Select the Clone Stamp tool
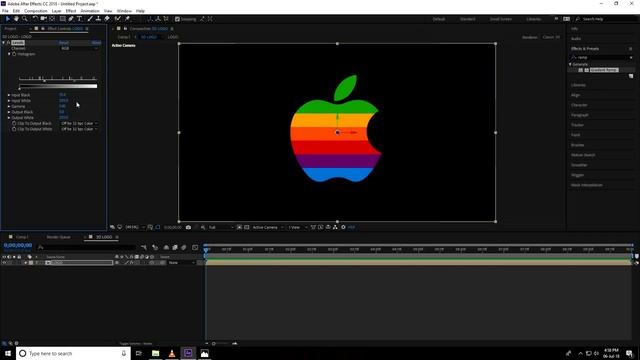 click(x=98, y=19)
